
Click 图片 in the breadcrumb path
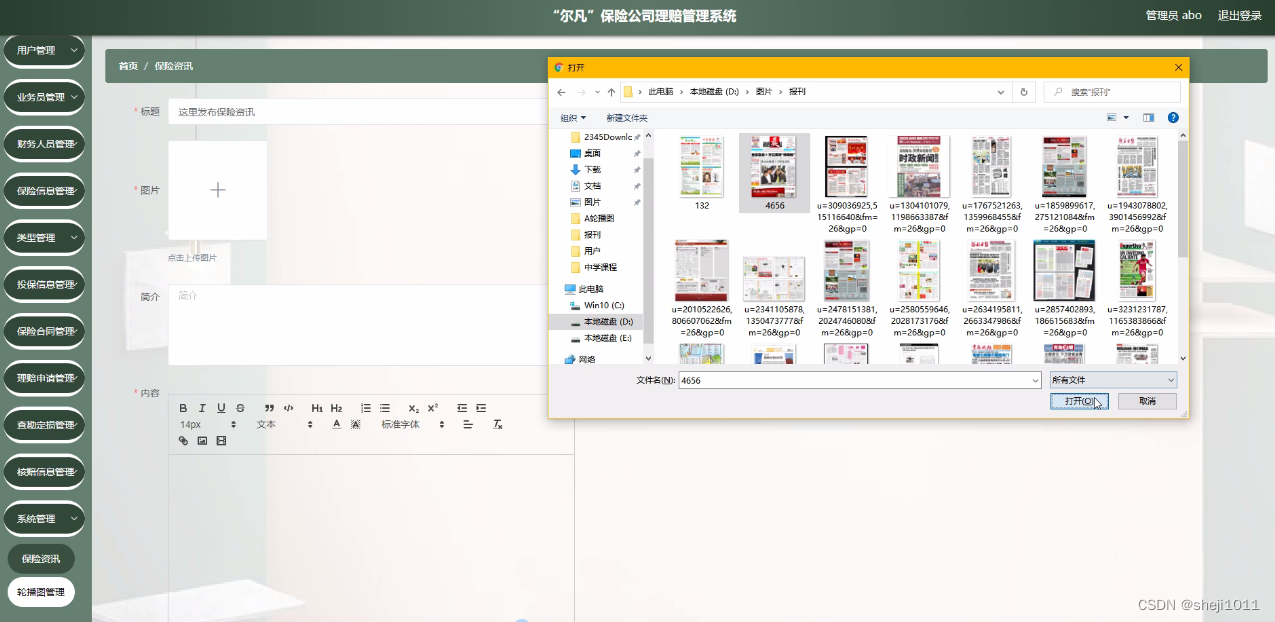point(763,92)
